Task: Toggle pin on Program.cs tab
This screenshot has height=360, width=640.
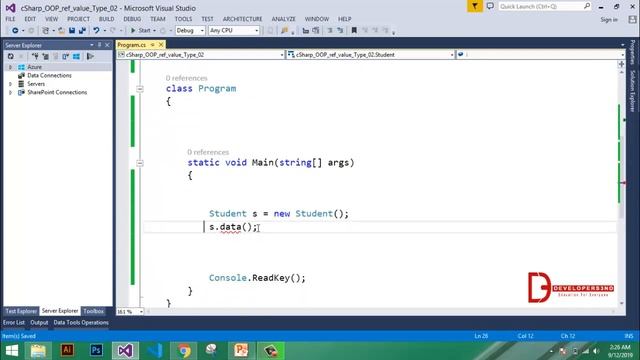Action: click(x=152, y=44)
